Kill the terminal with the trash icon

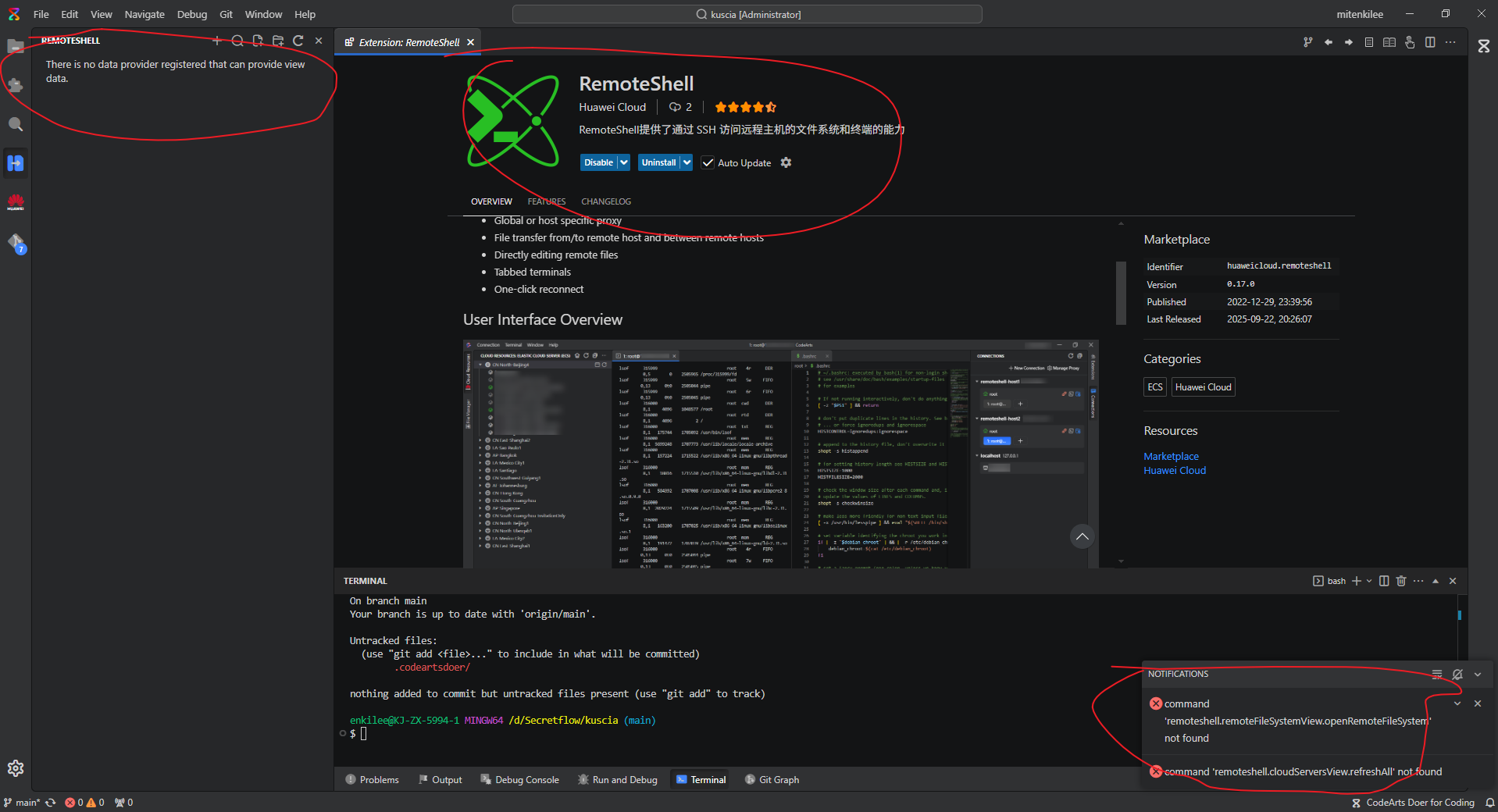(x=1401, y=581)
